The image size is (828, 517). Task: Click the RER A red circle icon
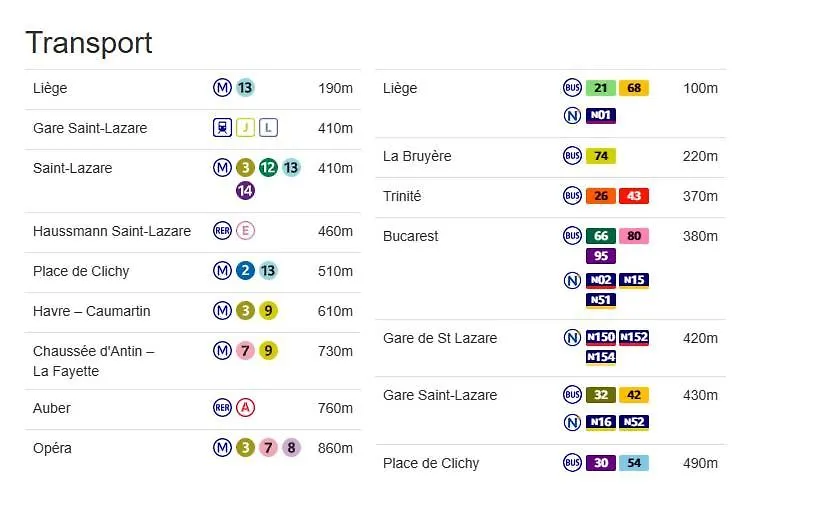245,408
